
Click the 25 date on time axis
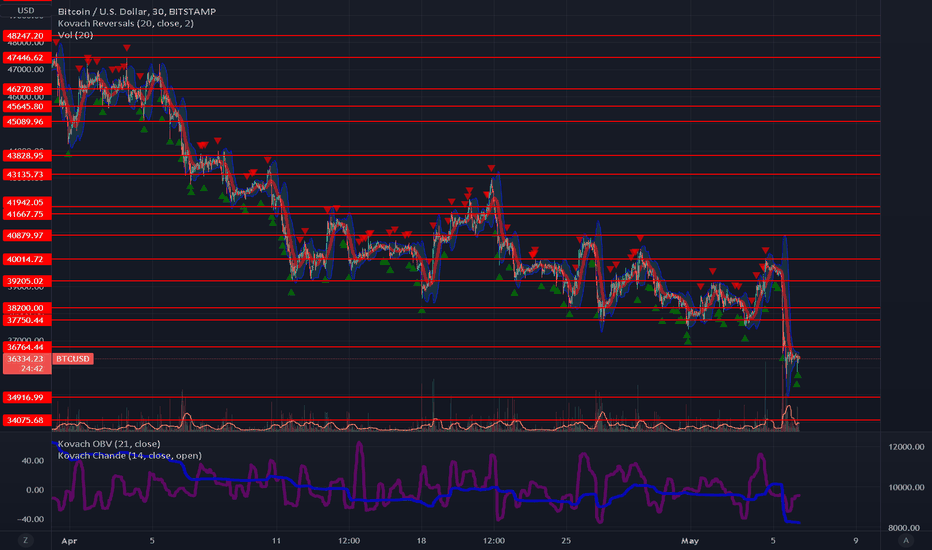pyautogui.click(x=566, y=541)
